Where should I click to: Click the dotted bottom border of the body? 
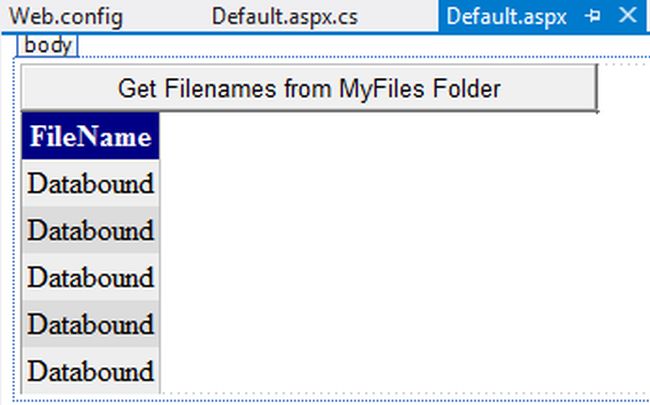(x=330, y=401)
